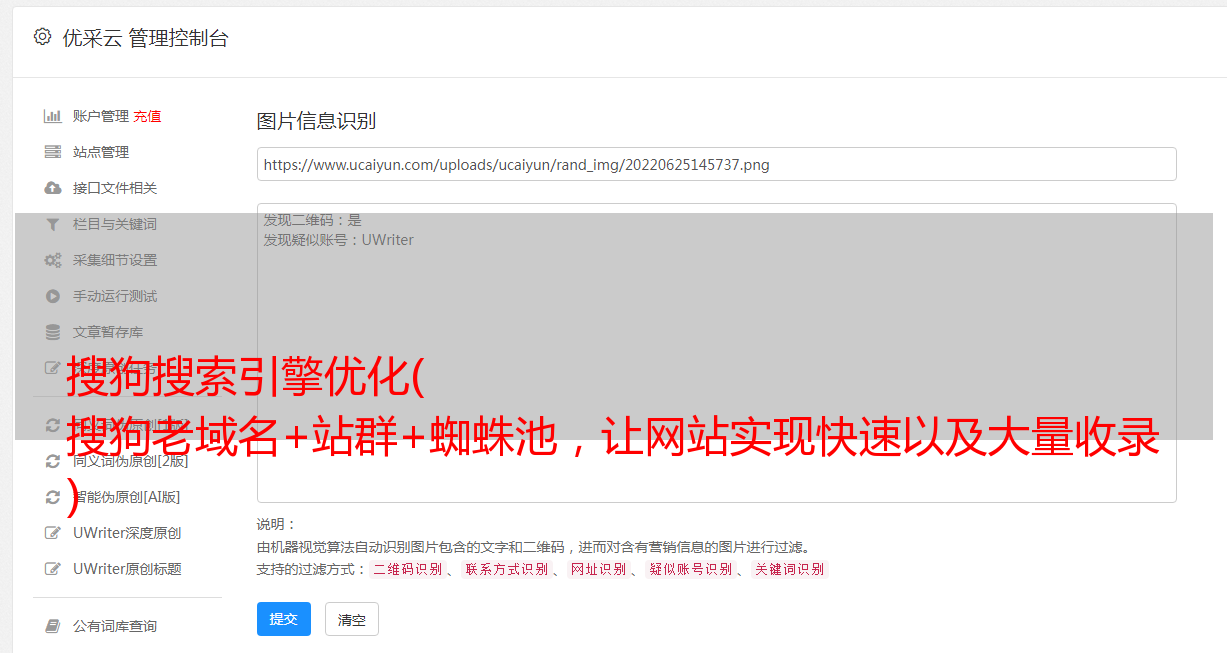Image resolution: width=1227 pixels, height=653 pixels.
Task: Open UWriter深度原创 via its edit icon
Action: (53, 533)
